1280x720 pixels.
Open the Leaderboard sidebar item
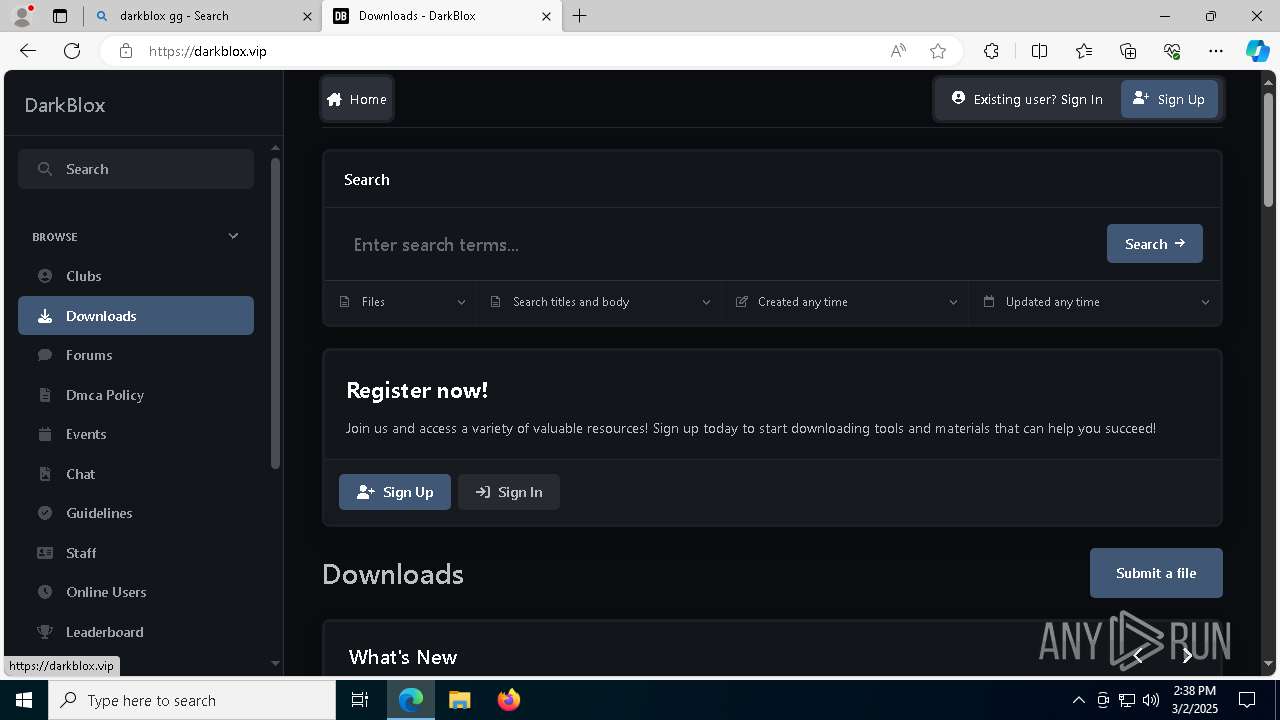tap(136, 632)
